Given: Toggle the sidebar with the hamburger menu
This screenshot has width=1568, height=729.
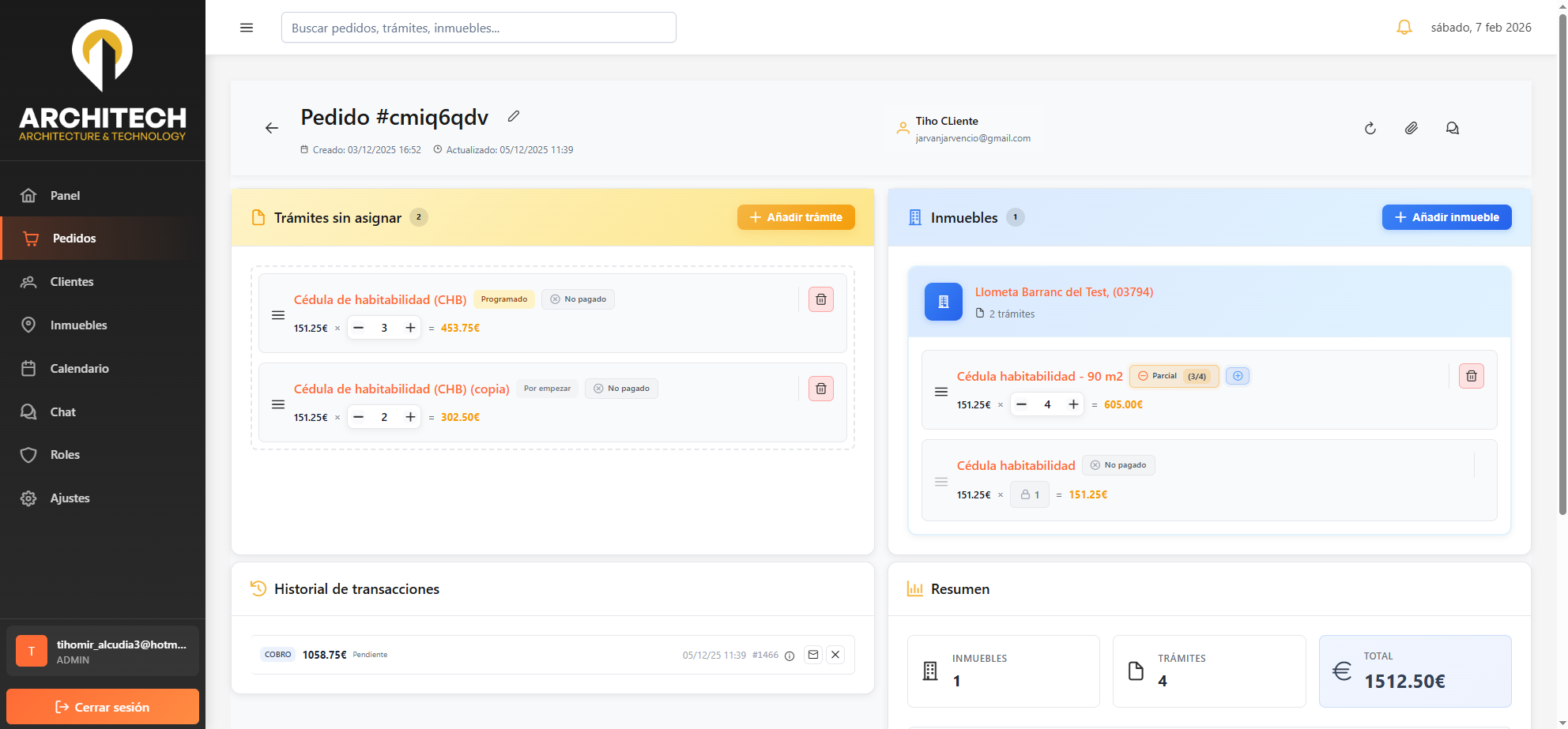Looking at the screenshot, I should tap(247, 28).
